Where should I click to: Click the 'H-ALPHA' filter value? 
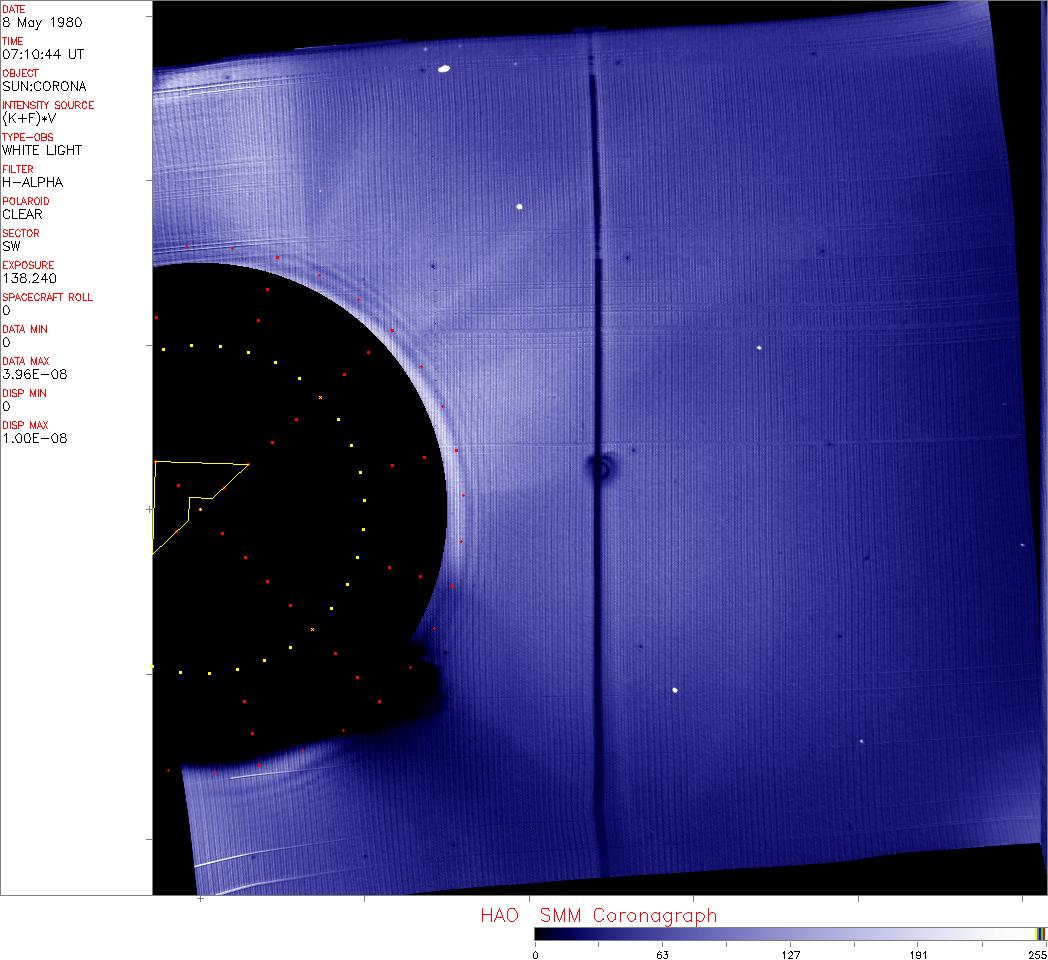[32, 182]
